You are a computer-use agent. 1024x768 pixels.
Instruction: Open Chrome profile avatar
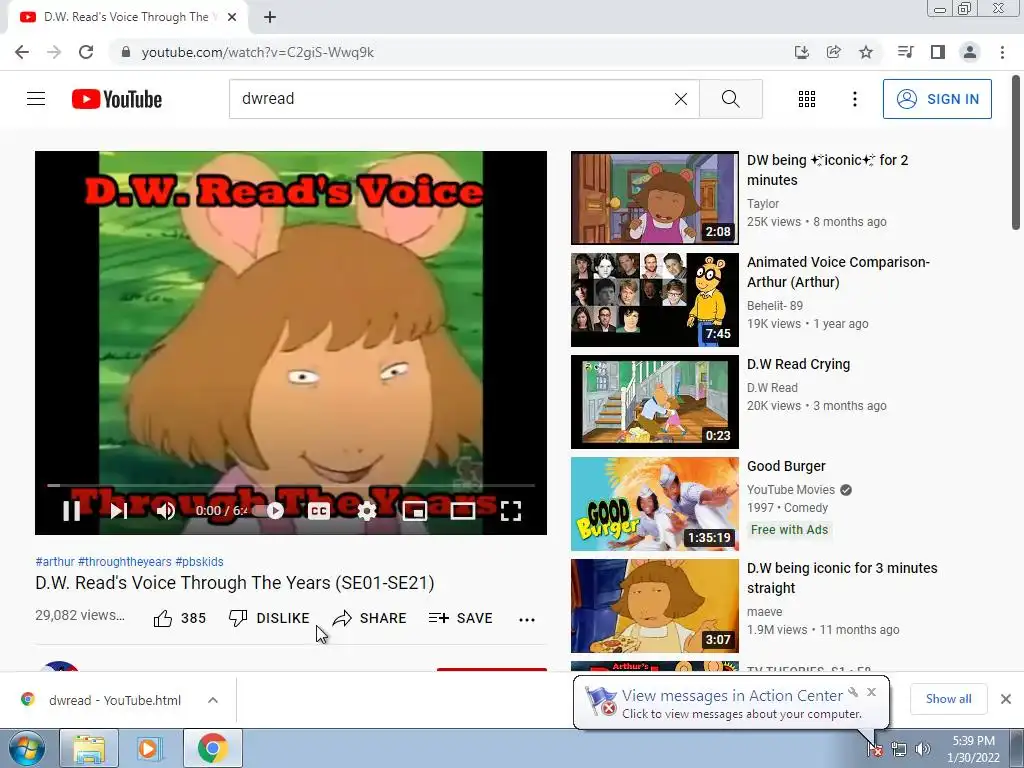(970, 52)
